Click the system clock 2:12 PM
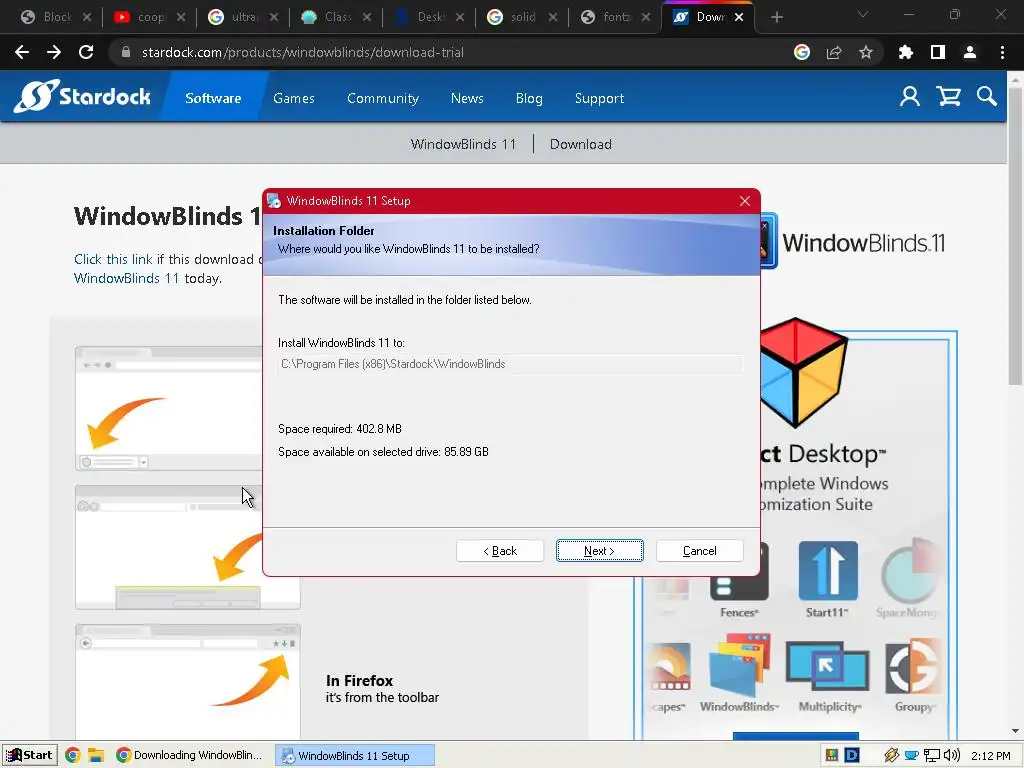Image resolution: width=1024 pixels, height=768 pixels. (x=991, y=756)
